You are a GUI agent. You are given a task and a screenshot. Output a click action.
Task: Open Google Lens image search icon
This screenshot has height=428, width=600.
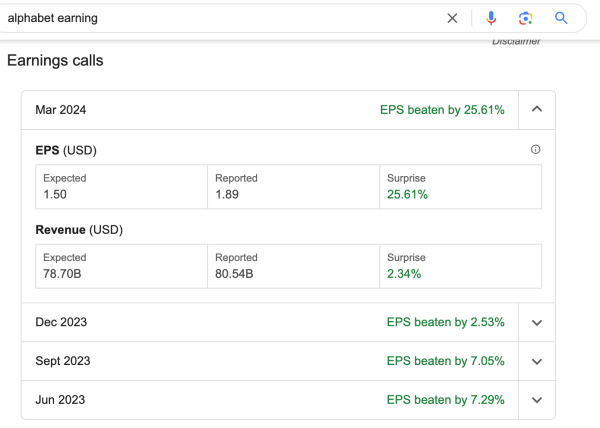click(525, 18)
